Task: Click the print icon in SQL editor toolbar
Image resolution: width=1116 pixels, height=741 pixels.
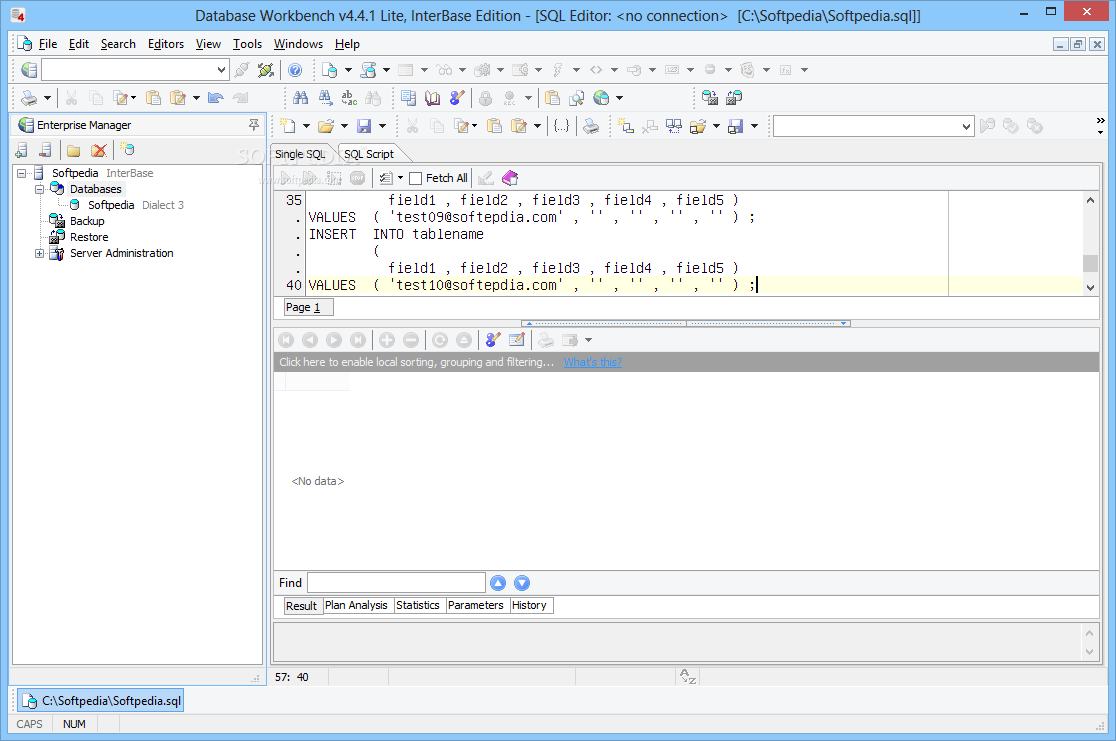Action: (x=591, y=126)
